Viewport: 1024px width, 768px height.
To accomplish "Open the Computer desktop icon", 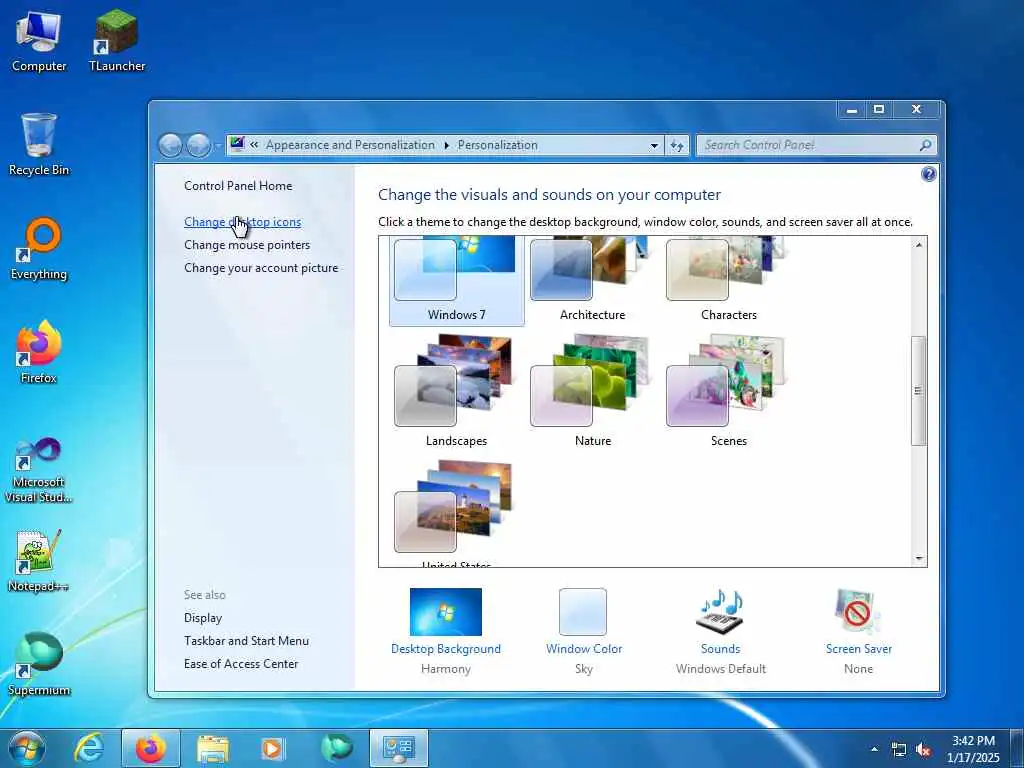I will pos(39,42).
